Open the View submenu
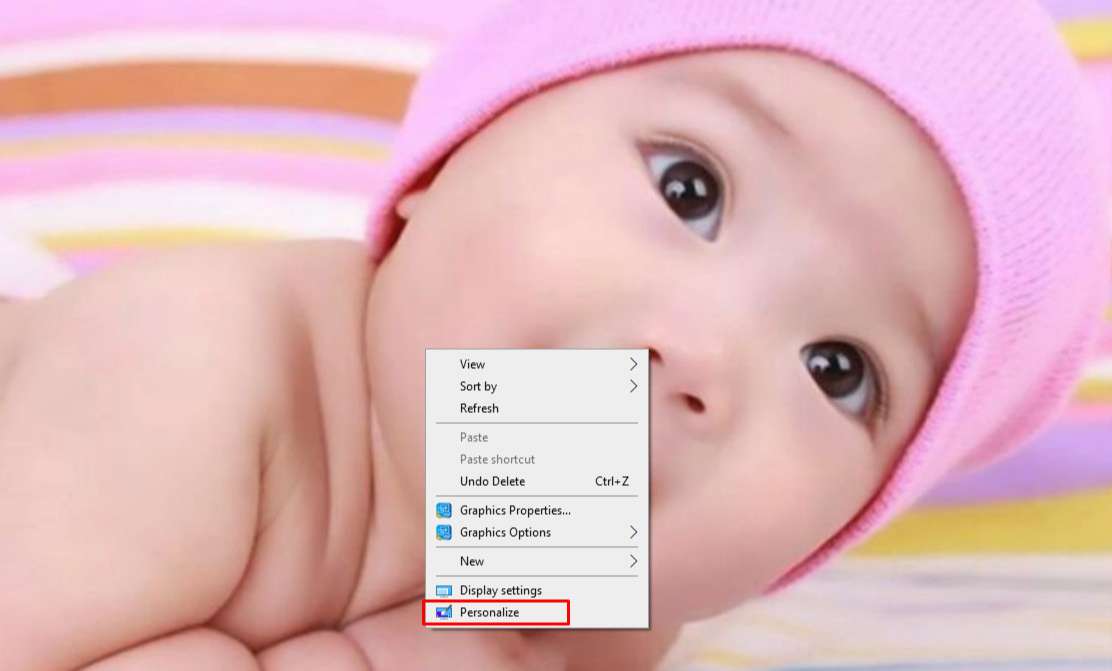Viewport: 1112px width, 671px height. click(537, 364)
